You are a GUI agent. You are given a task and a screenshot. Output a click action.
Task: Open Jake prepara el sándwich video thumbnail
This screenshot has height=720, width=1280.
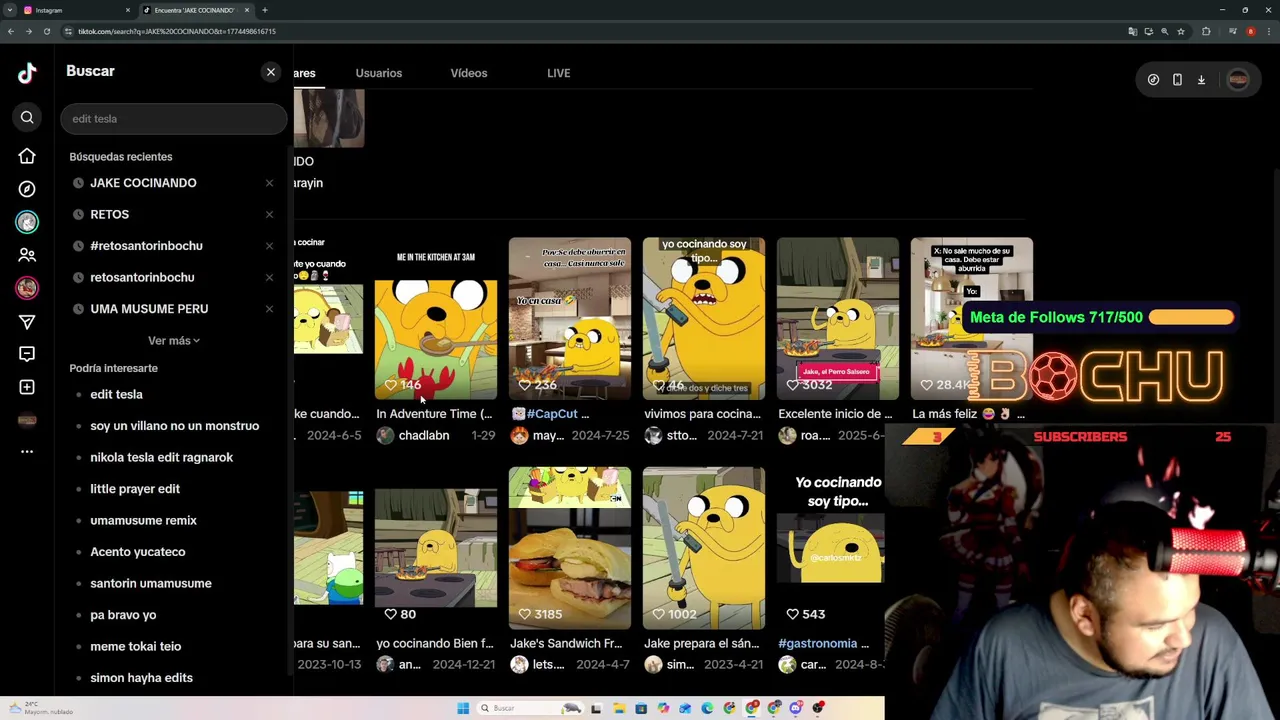click(704, 548)
